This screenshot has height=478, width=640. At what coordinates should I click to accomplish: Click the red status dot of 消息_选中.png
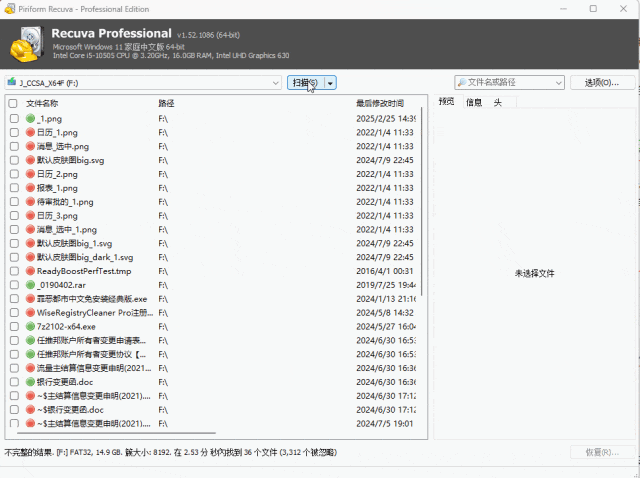pos(30,147)
